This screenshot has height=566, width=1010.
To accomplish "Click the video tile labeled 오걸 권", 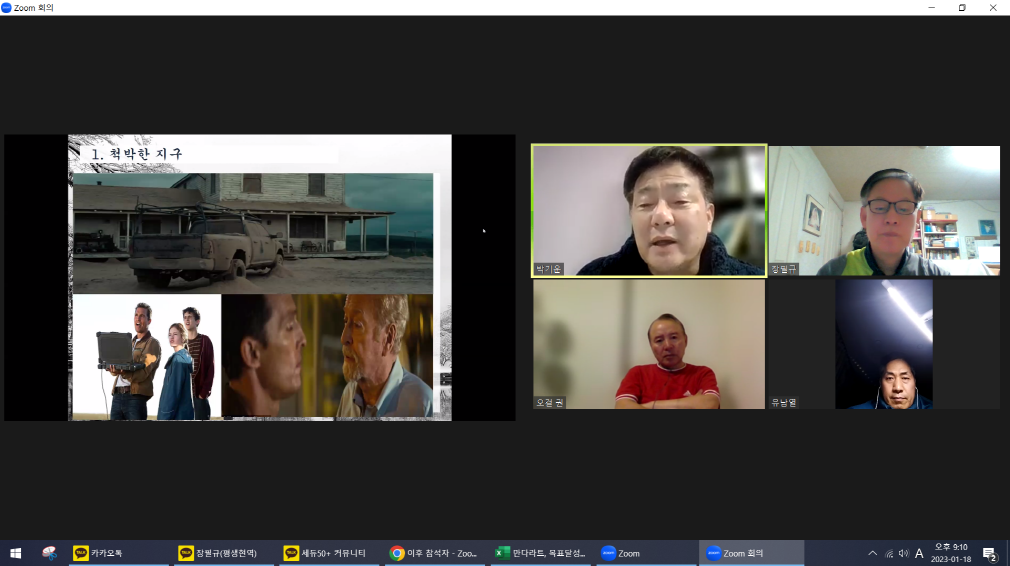I will (649, 344).
